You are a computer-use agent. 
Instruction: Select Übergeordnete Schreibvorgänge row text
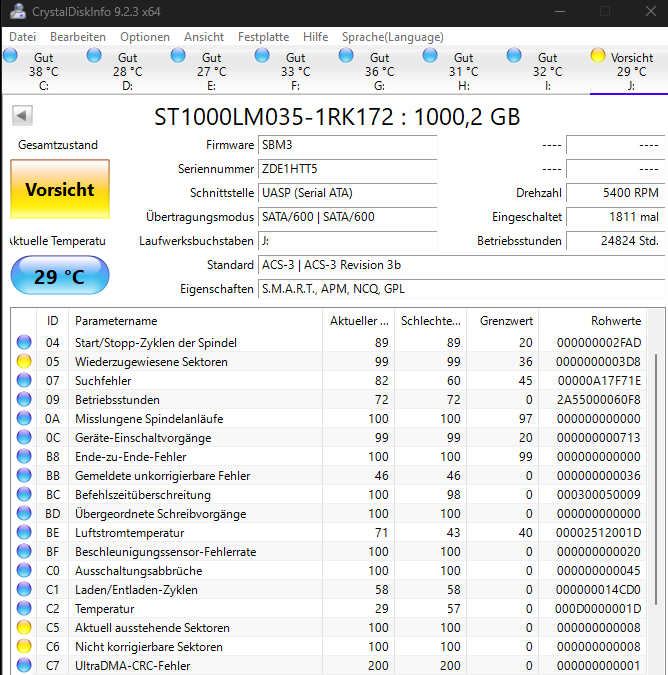point(161,514)
